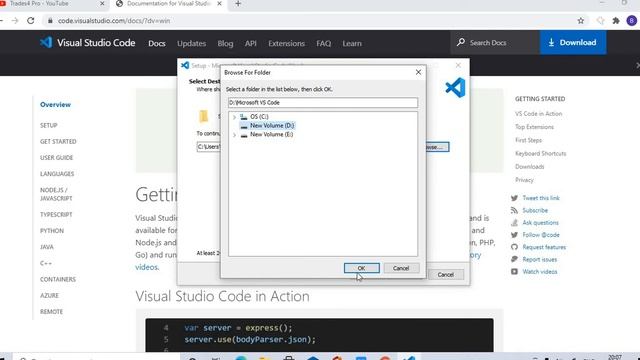Click the search magnifier icon
Screen dimensions: 640x360
[461, 42]
